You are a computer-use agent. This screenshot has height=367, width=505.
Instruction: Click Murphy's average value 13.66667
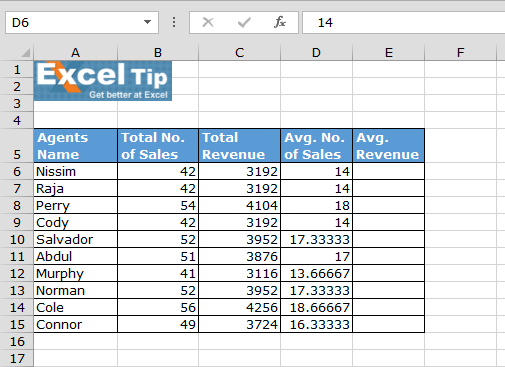(x=317, y=273)
